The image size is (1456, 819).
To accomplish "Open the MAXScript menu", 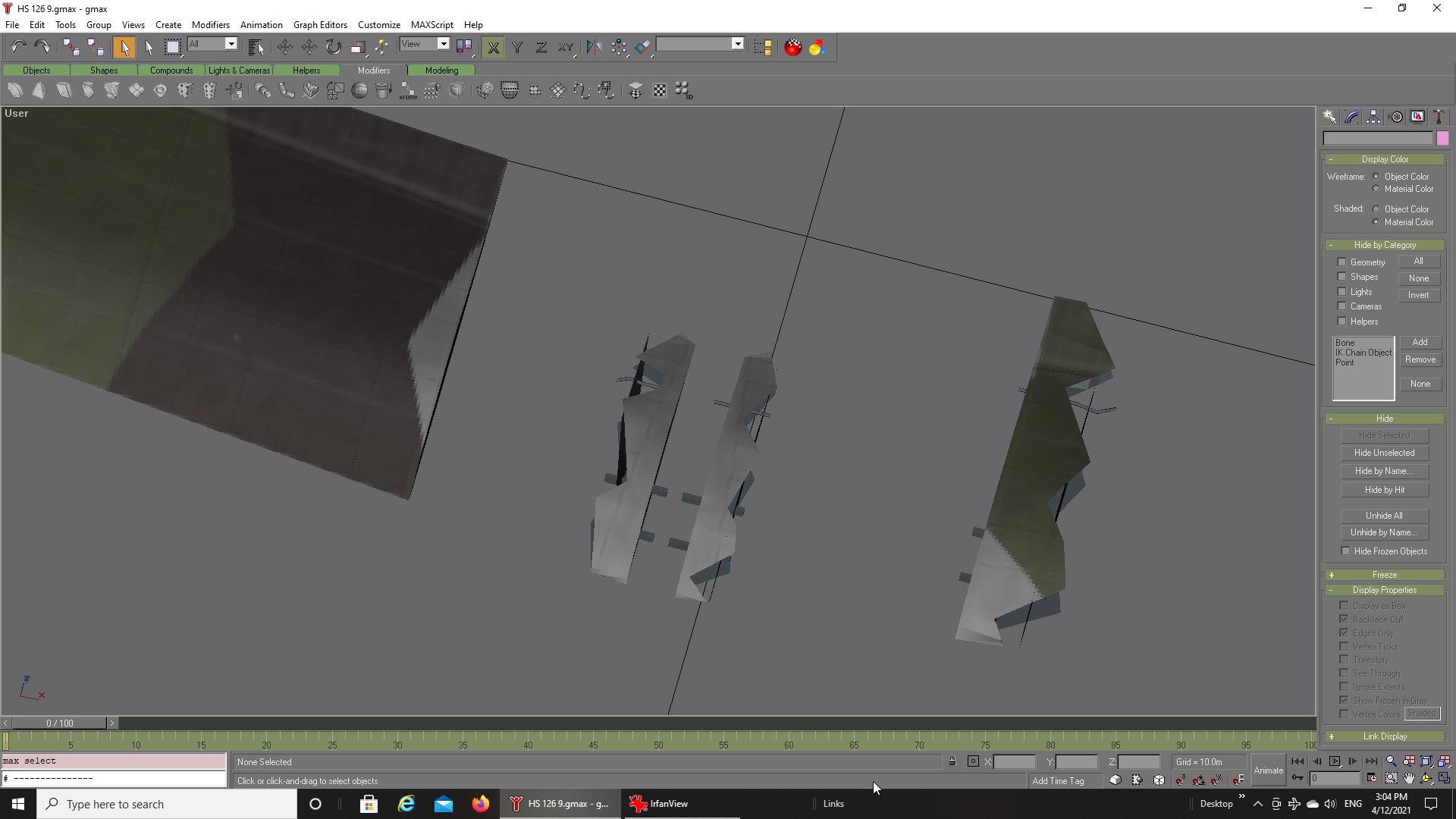I will coord(431,24).
